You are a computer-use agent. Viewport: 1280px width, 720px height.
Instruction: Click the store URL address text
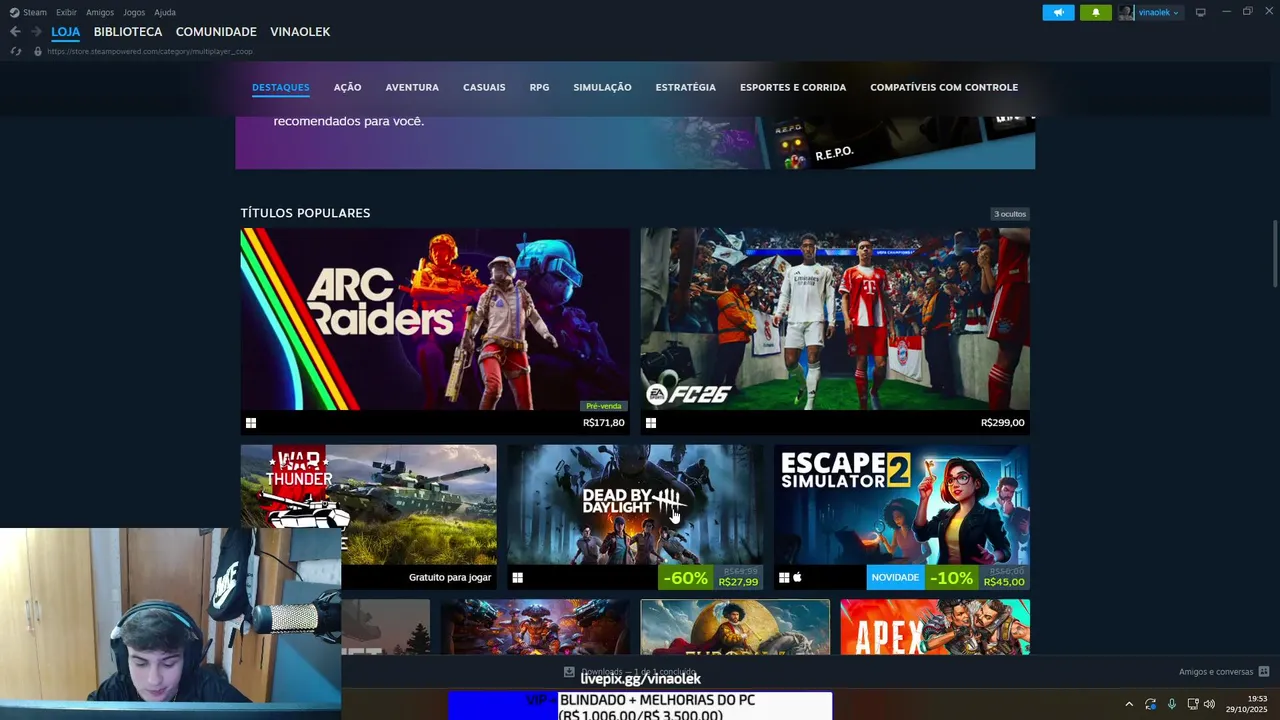coord(149,51)
